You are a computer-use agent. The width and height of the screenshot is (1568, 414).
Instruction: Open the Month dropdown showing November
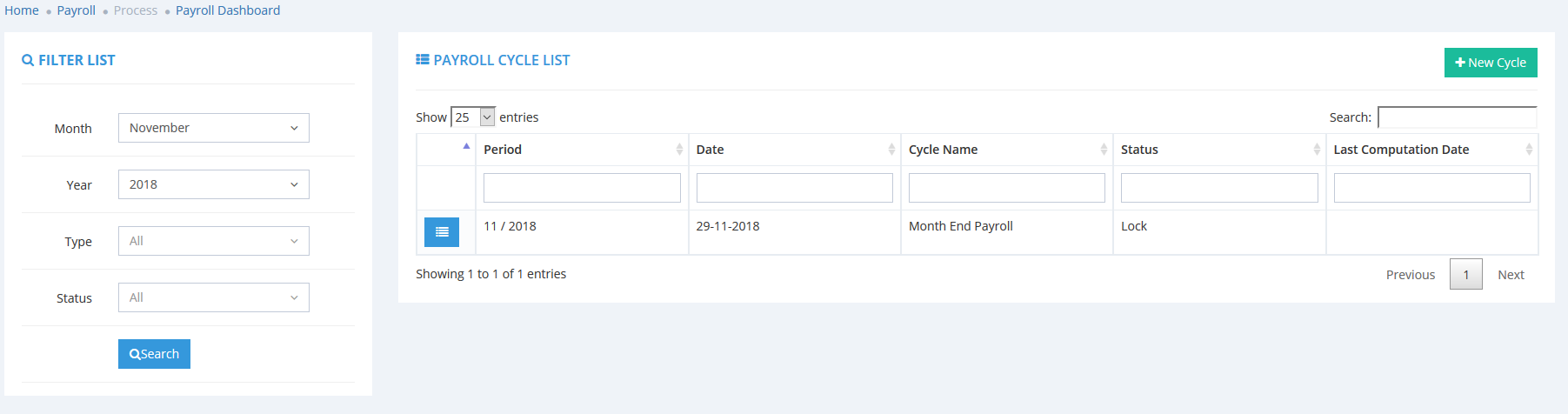[214, 128]
